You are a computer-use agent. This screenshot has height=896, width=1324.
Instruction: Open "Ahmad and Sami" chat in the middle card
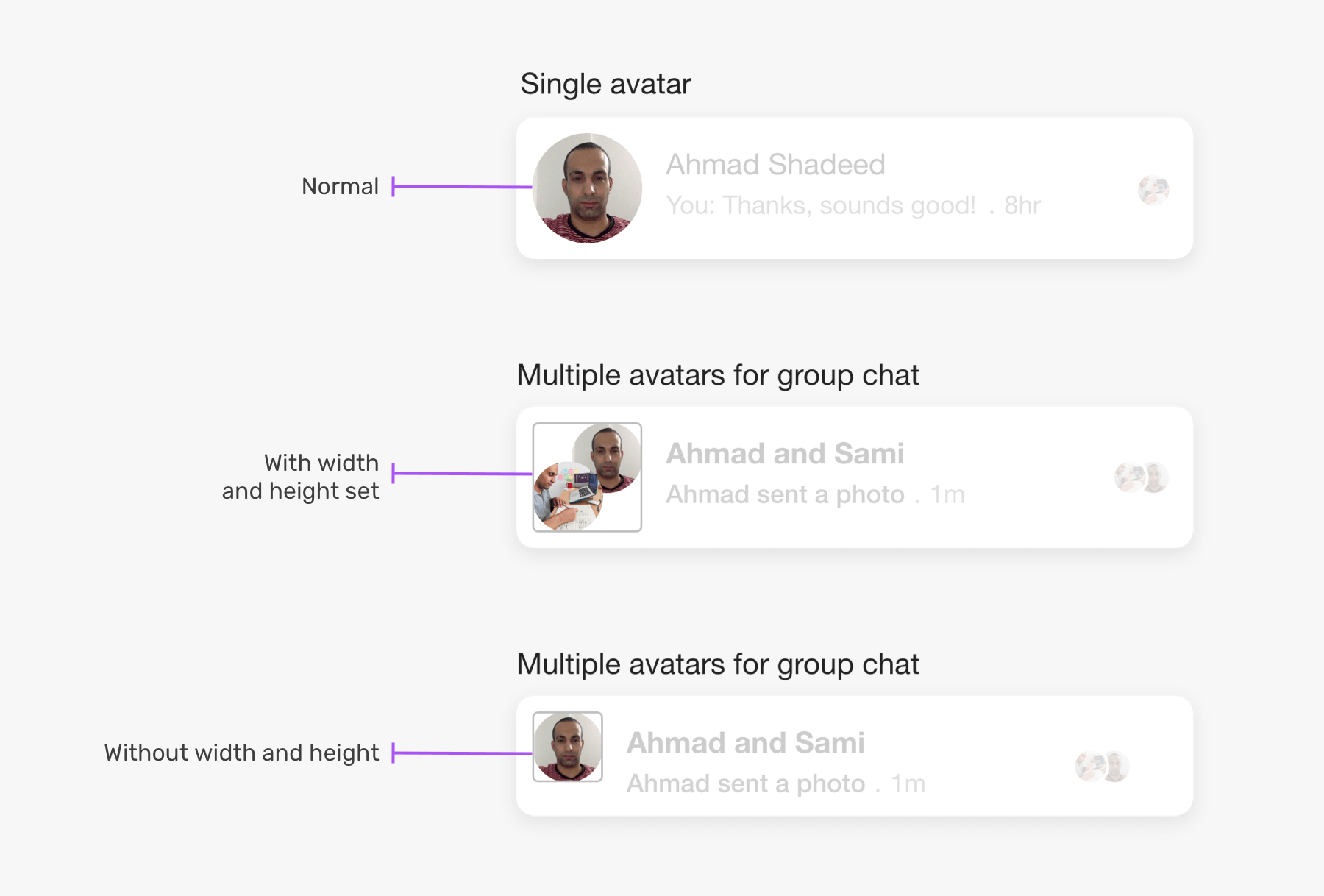(785, 454)
